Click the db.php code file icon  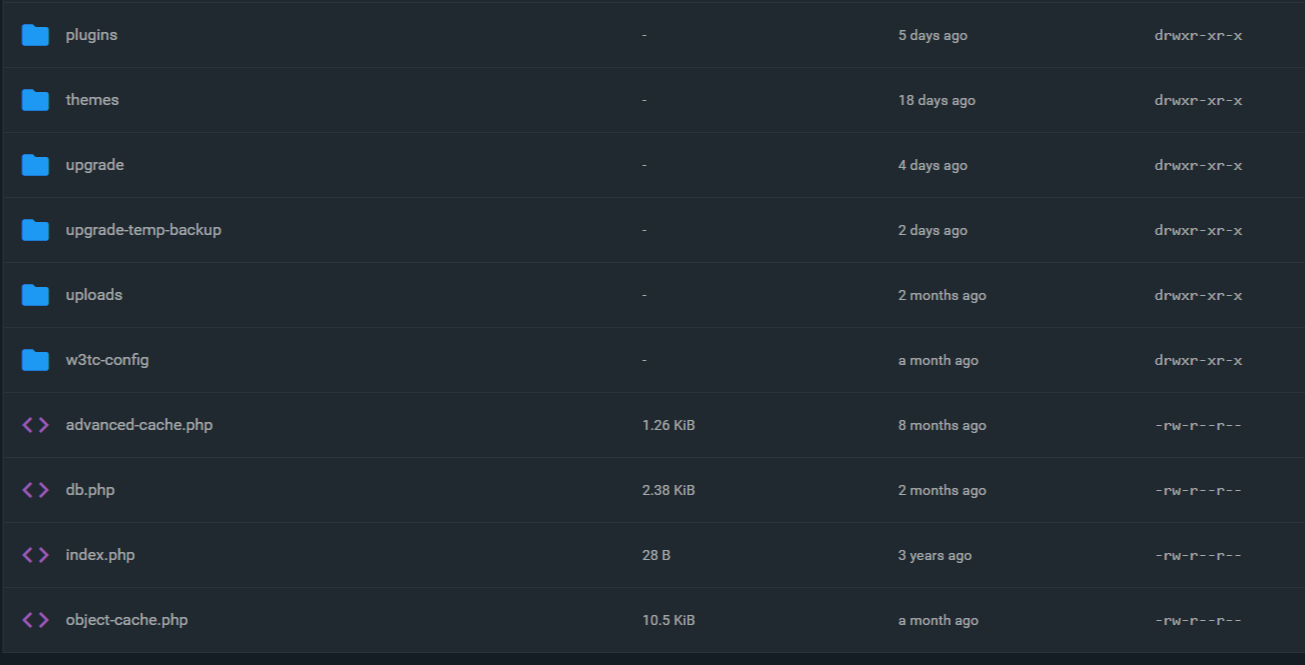[35, 490]
